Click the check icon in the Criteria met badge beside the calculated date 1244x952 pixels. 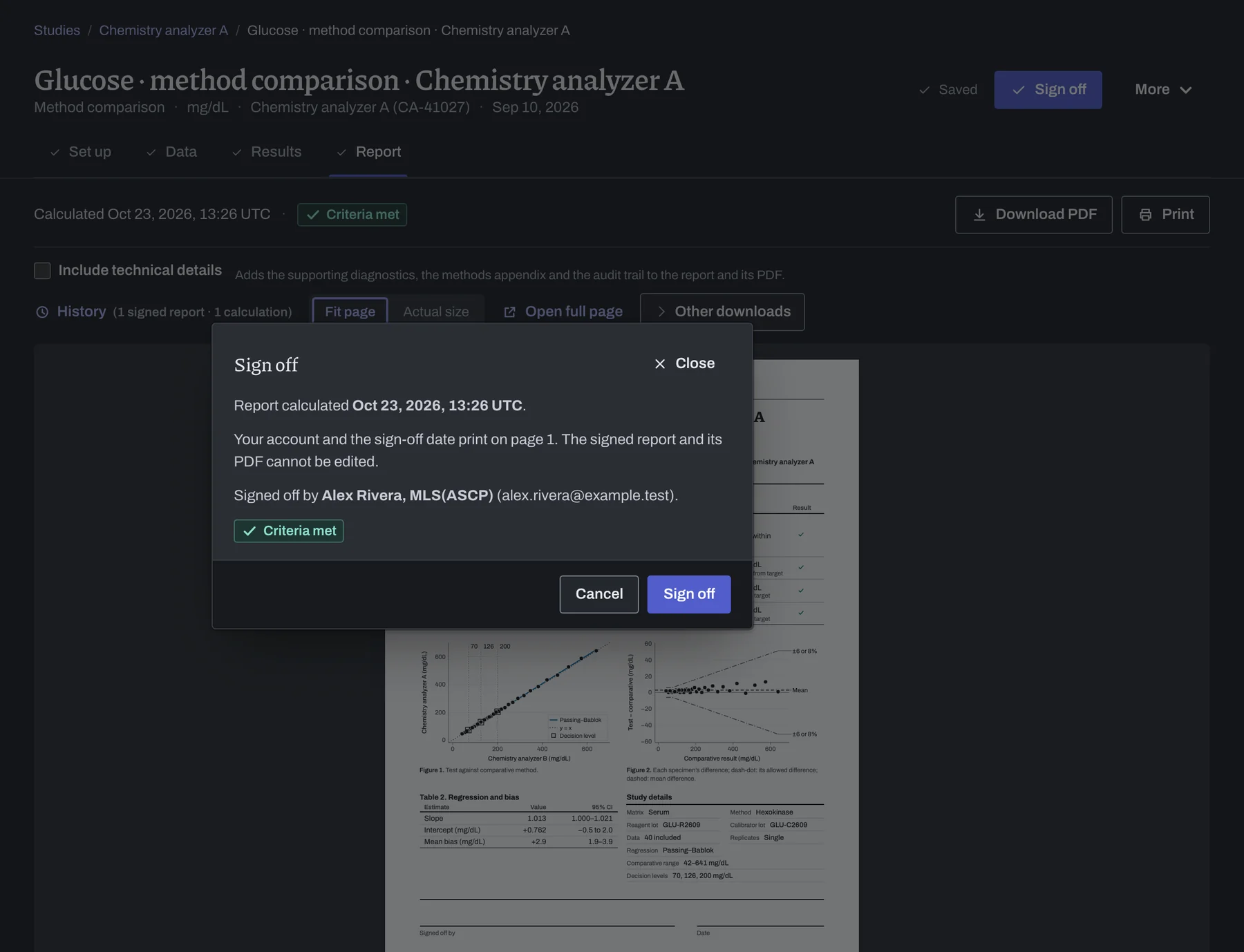click(x=313, y=215)
